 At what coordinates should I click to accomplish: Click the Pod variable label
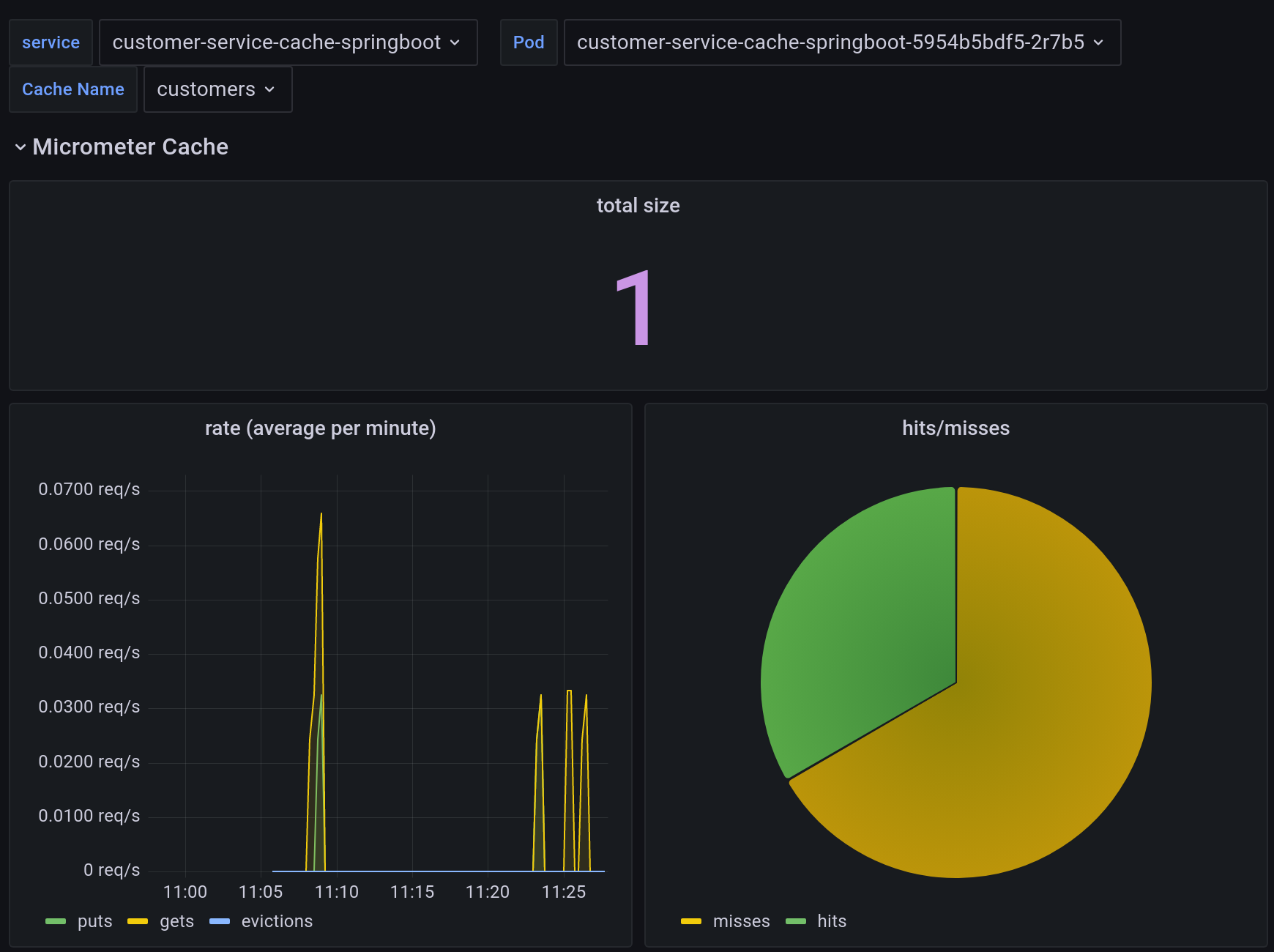(x=529, y=42)
